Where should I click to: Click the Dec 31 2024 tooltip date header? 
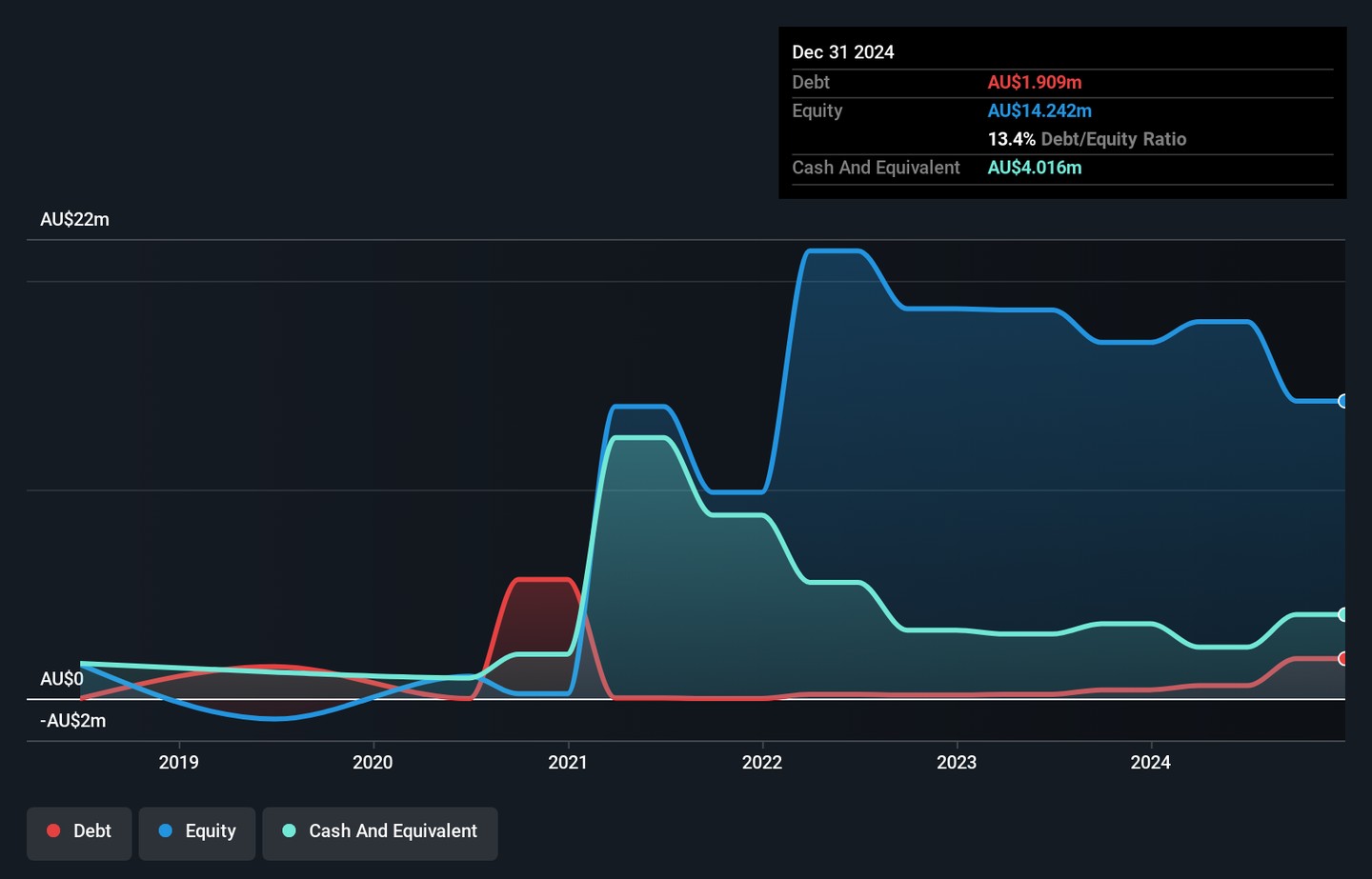(843, 52)
